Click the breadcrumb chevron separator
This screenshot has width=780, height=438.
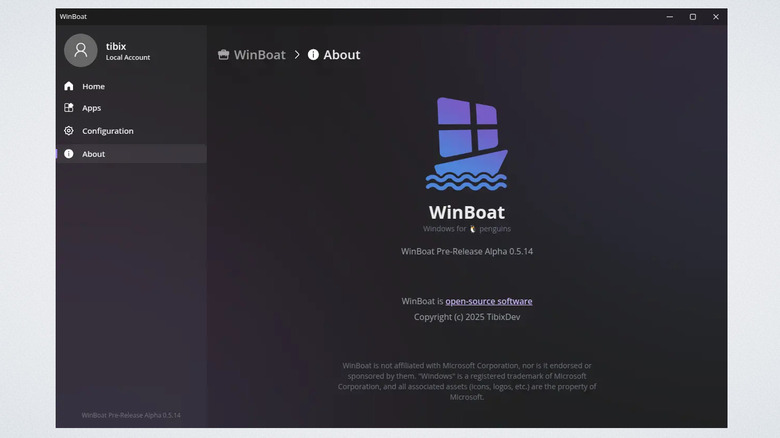(x=297, y=55)
